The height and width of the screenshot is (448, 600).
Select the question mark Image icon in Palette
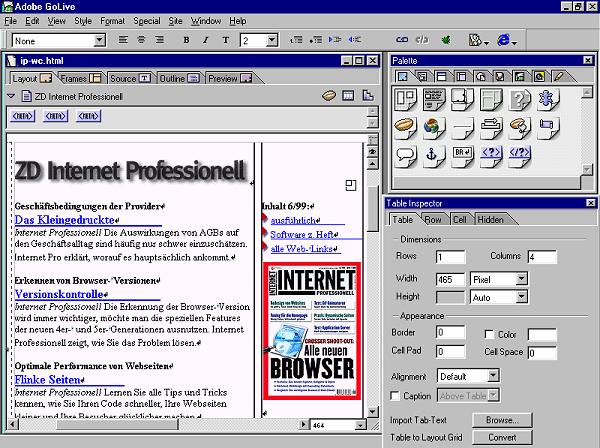pyautogui.click(x=520, y=99)
